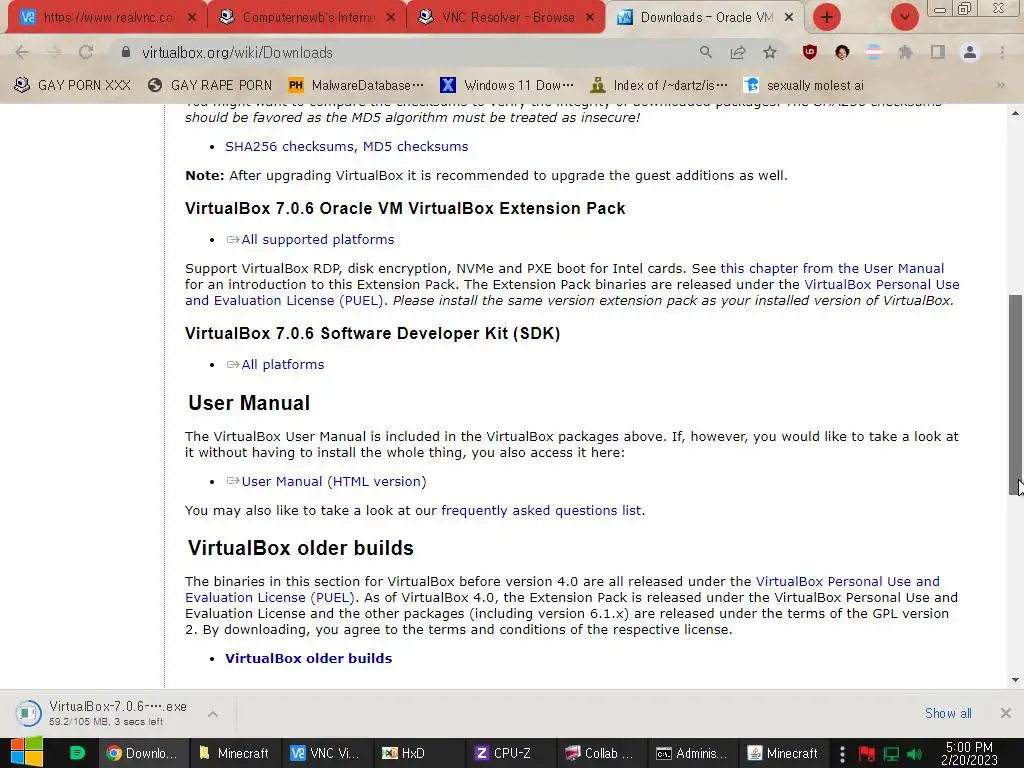View site information via the lock icon

(126, 52)
